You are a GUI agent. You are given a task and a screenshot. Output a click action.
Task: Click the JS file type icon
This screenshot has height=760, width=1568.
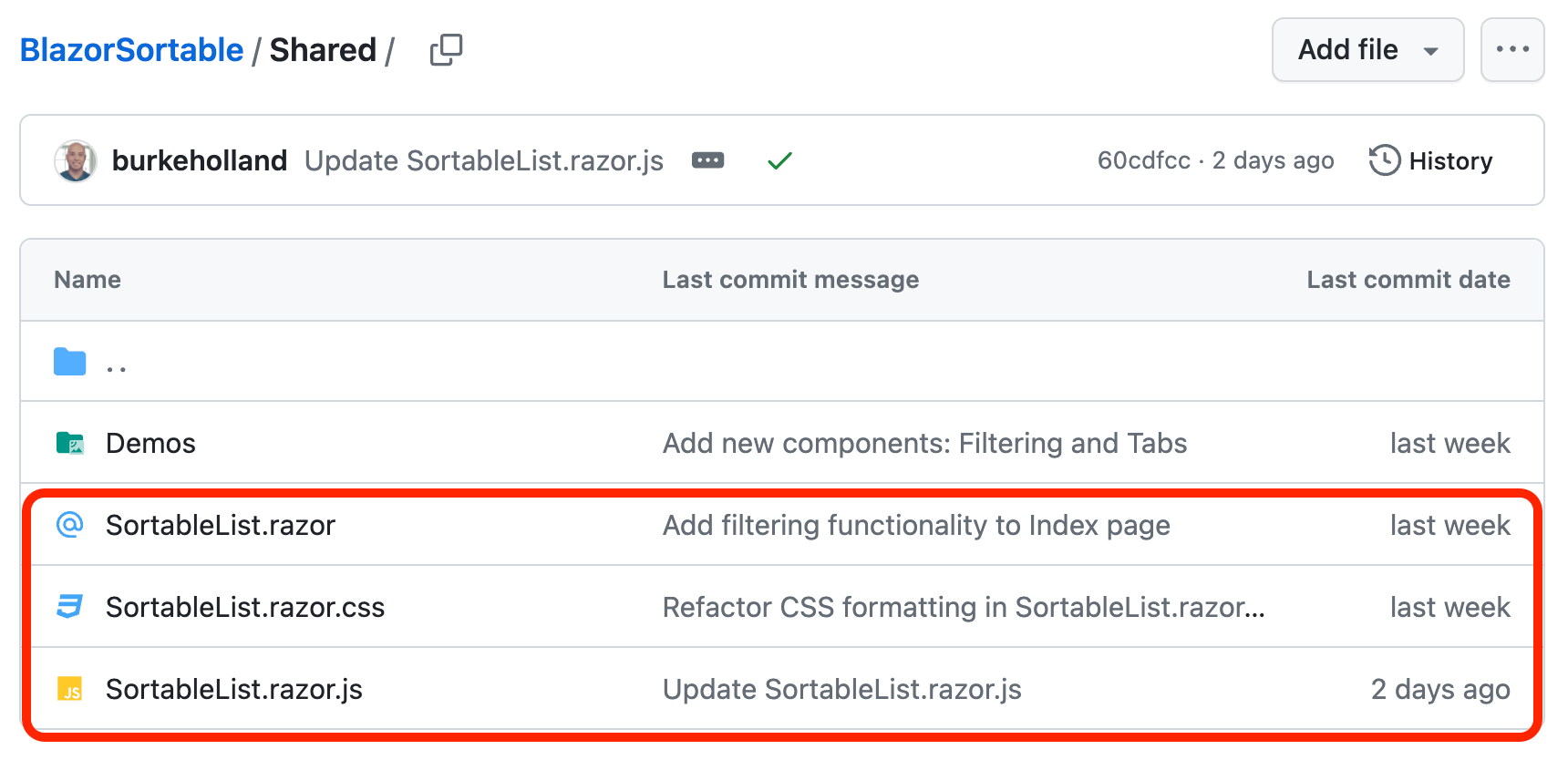point(70,689)
